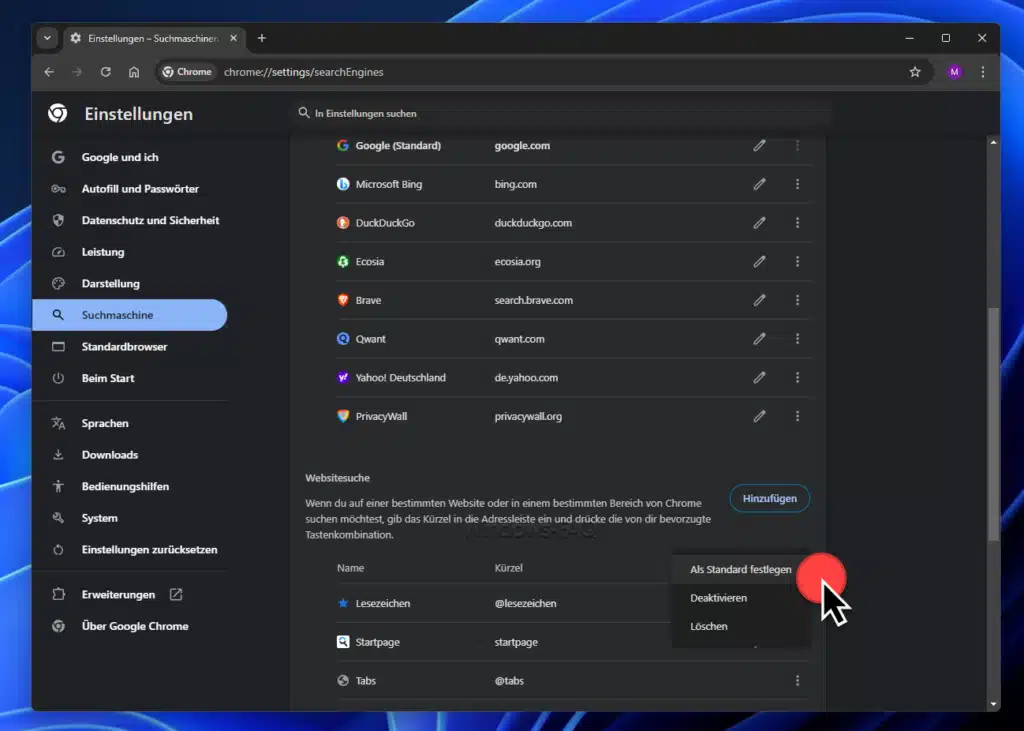
Task: Click the browser back arrow
Action: (49, 72)
